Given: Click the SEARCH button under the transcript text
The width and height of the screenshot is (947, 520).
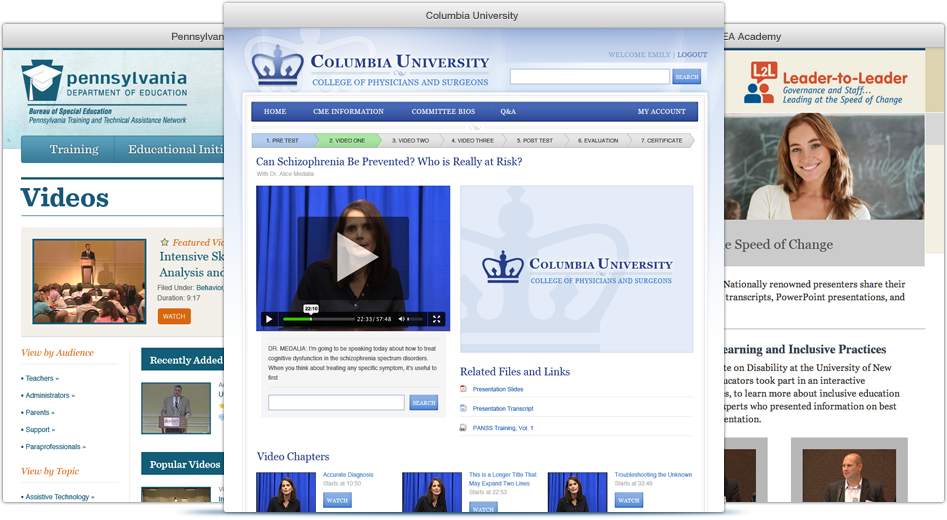Looking at the screenshot, I should [423, 403].
